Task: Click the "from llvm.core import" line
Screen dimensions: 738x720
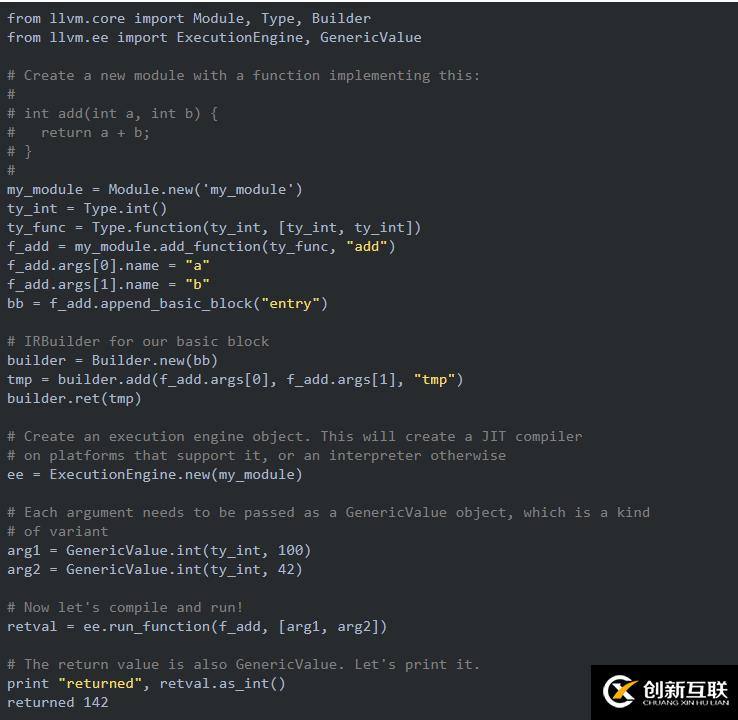Action: click(x=189, y=19)
